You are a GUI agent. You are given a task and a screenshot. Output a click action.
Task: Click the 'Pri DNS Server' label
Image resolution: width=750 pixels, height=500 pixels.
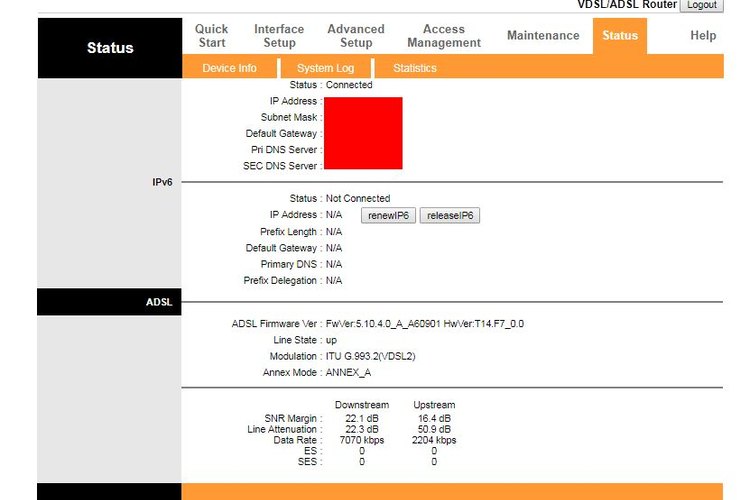(284, 150)
